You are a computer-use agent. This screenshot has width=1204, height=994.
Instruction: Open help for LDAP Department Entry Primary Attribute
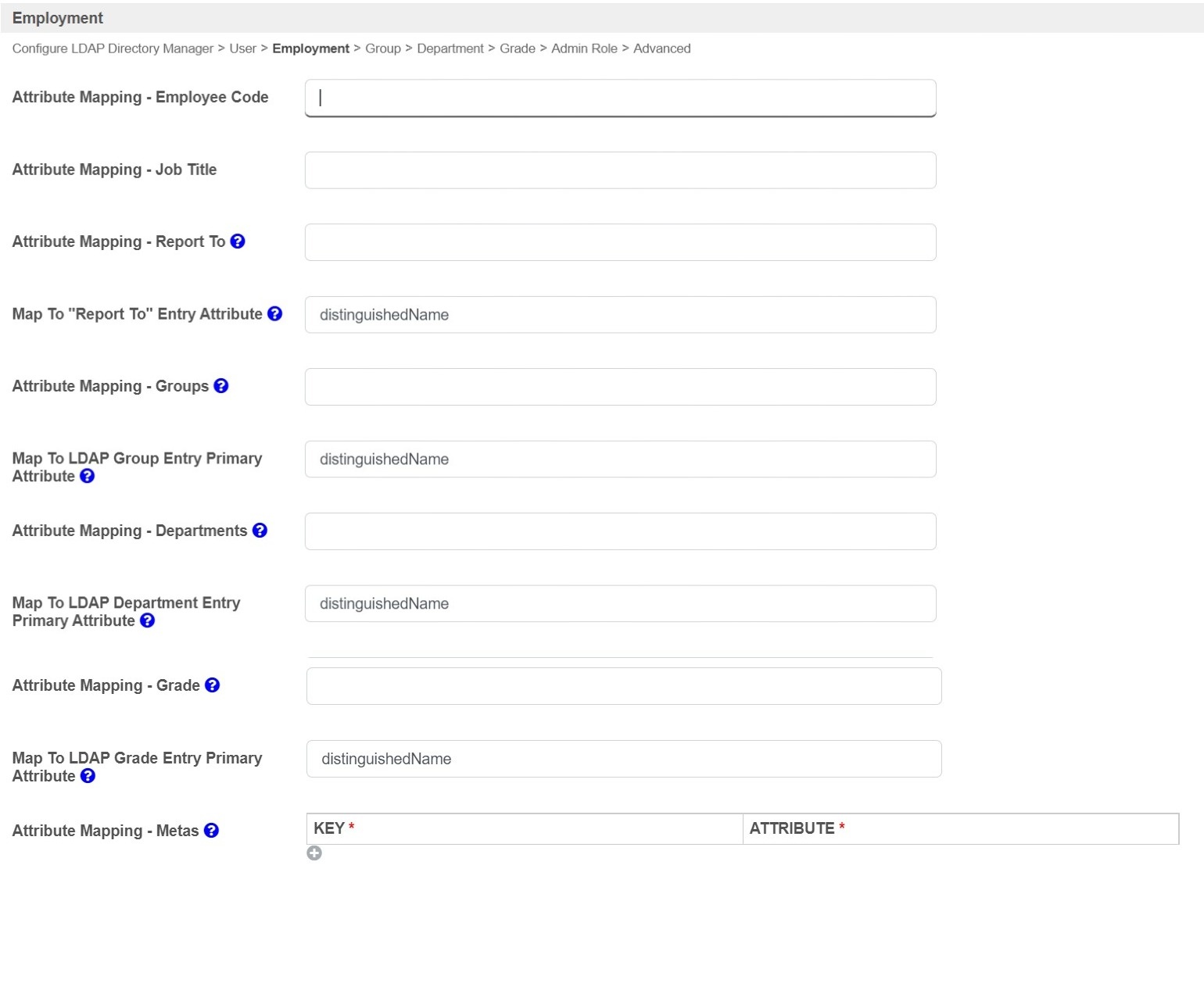pos(147,620)
